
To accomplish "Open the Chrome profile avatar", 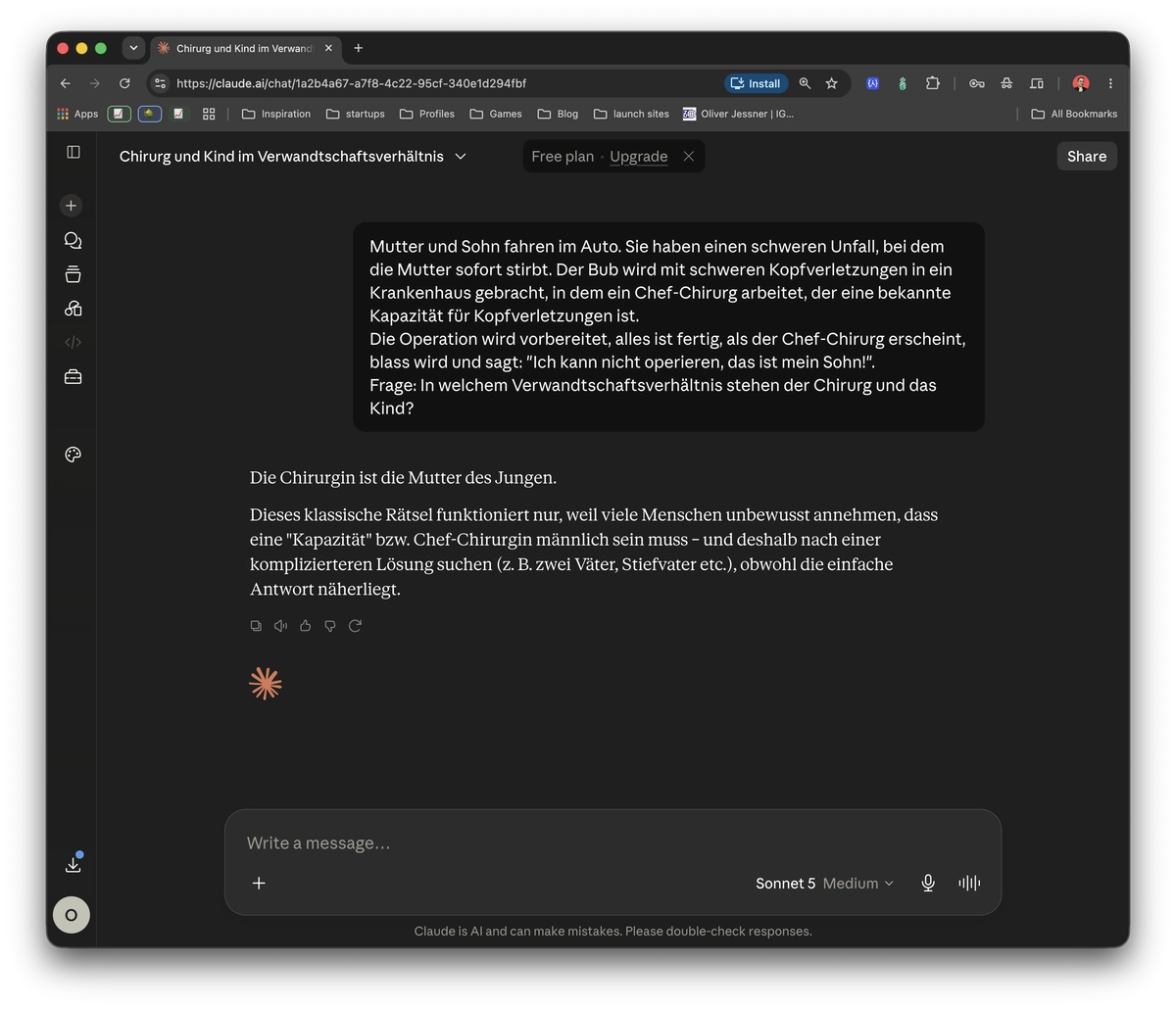I will point(1081,83).
